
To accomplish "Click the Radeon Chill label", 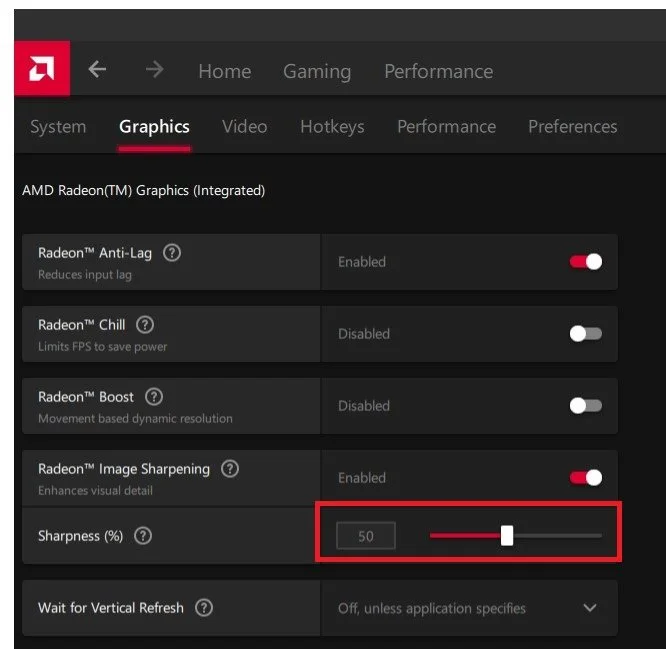I will 82,325.
